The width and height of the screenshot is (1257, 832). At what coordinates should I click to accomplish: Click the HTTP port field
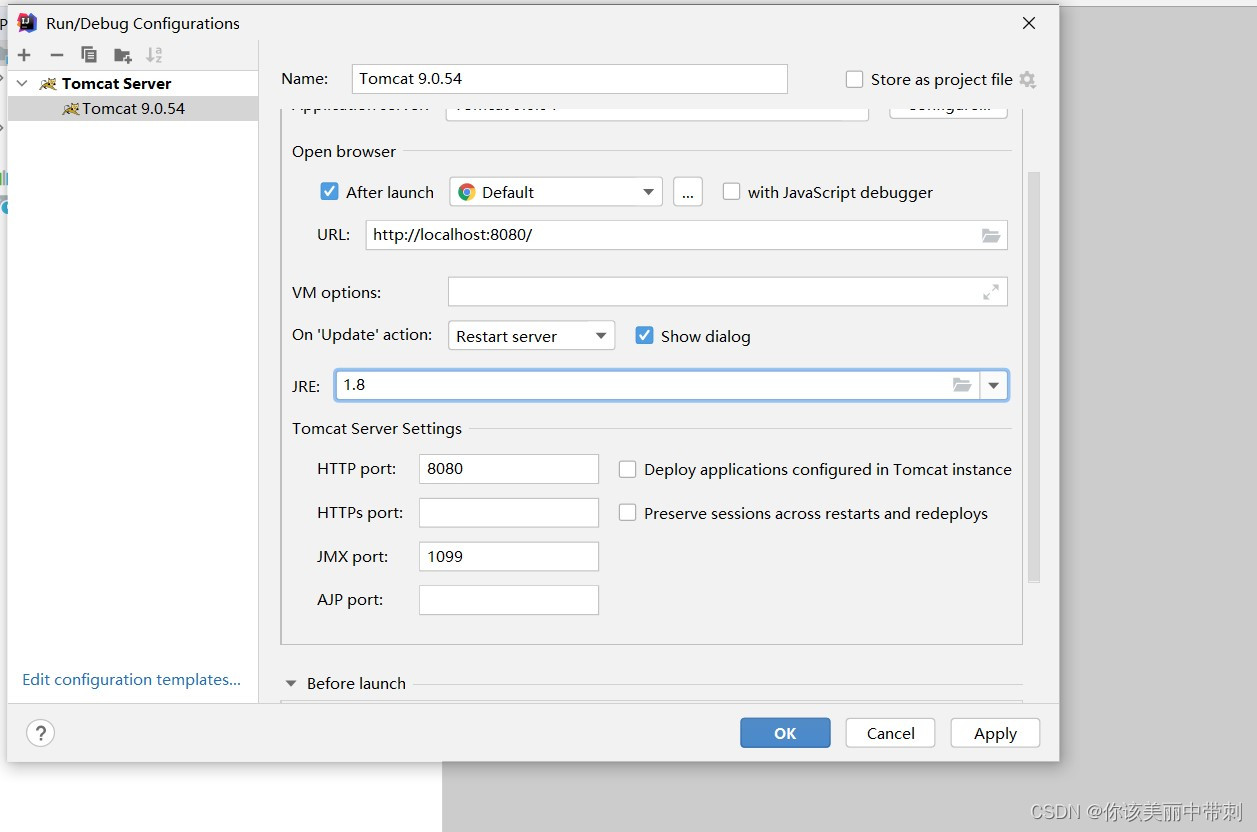click(x=508, y=468)
